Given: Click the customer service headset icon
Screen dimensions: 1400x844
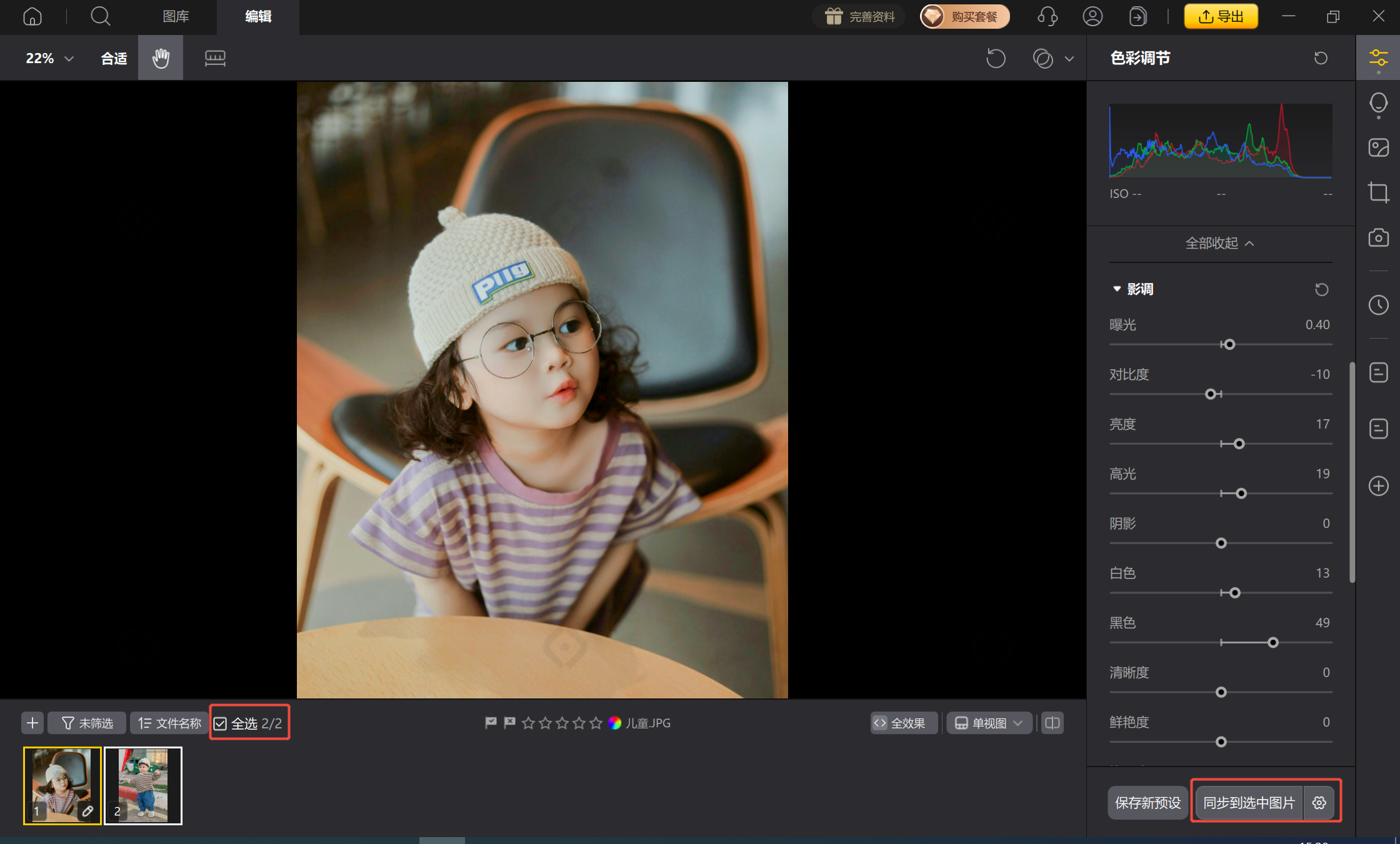Looking at the screenshot, I should (x=1047, y=16).
